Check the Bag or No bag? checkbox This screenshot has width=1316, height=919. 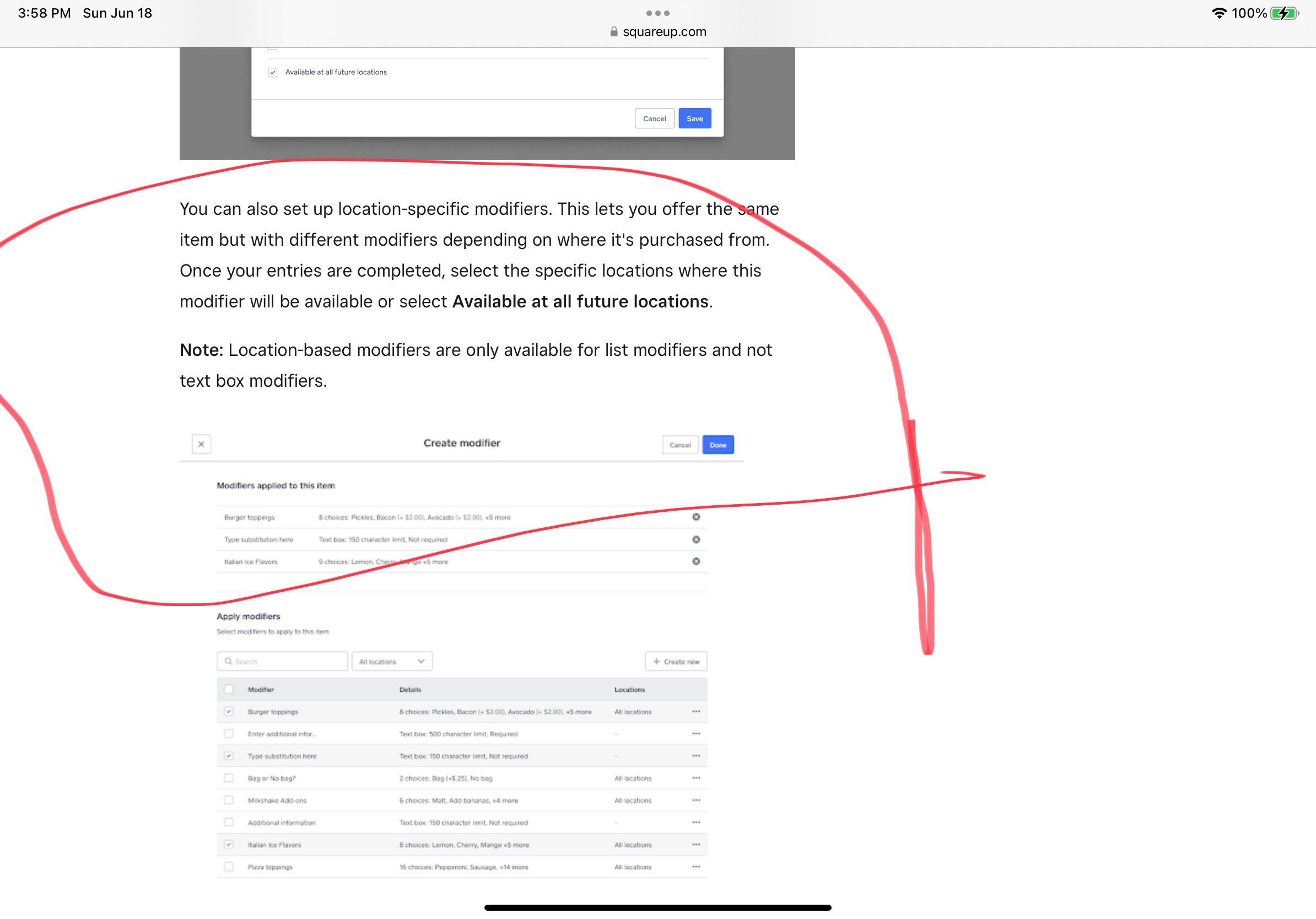click(x=229, y=778)
